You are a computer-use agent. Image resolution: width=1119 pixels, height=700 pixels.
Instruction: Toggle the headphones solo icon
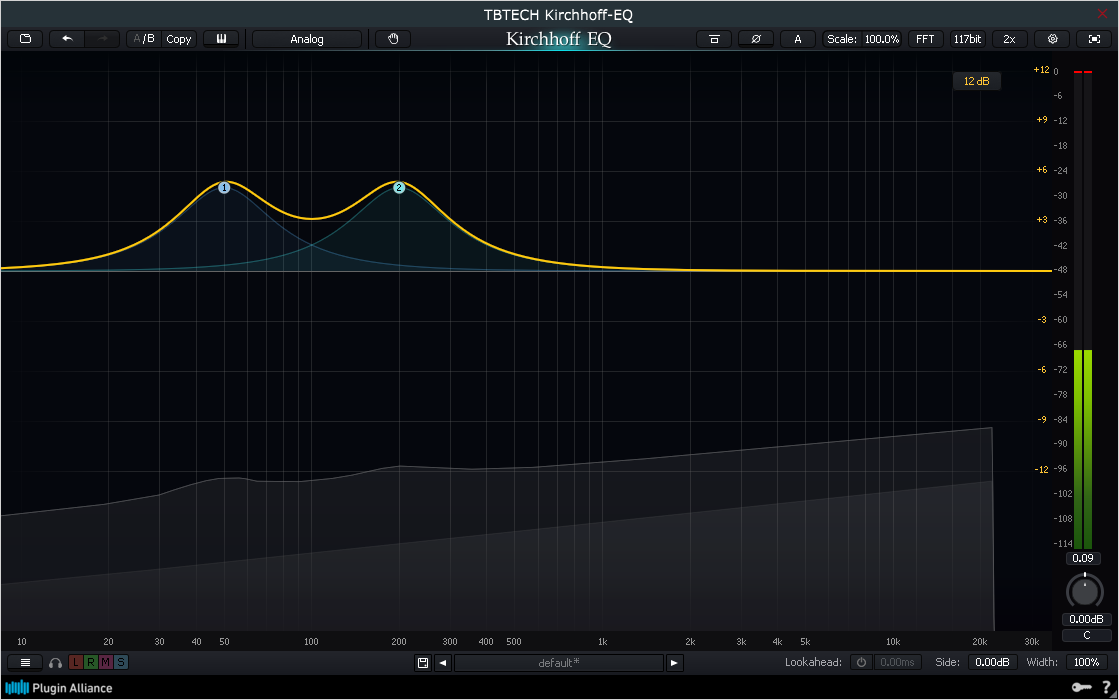55,663
